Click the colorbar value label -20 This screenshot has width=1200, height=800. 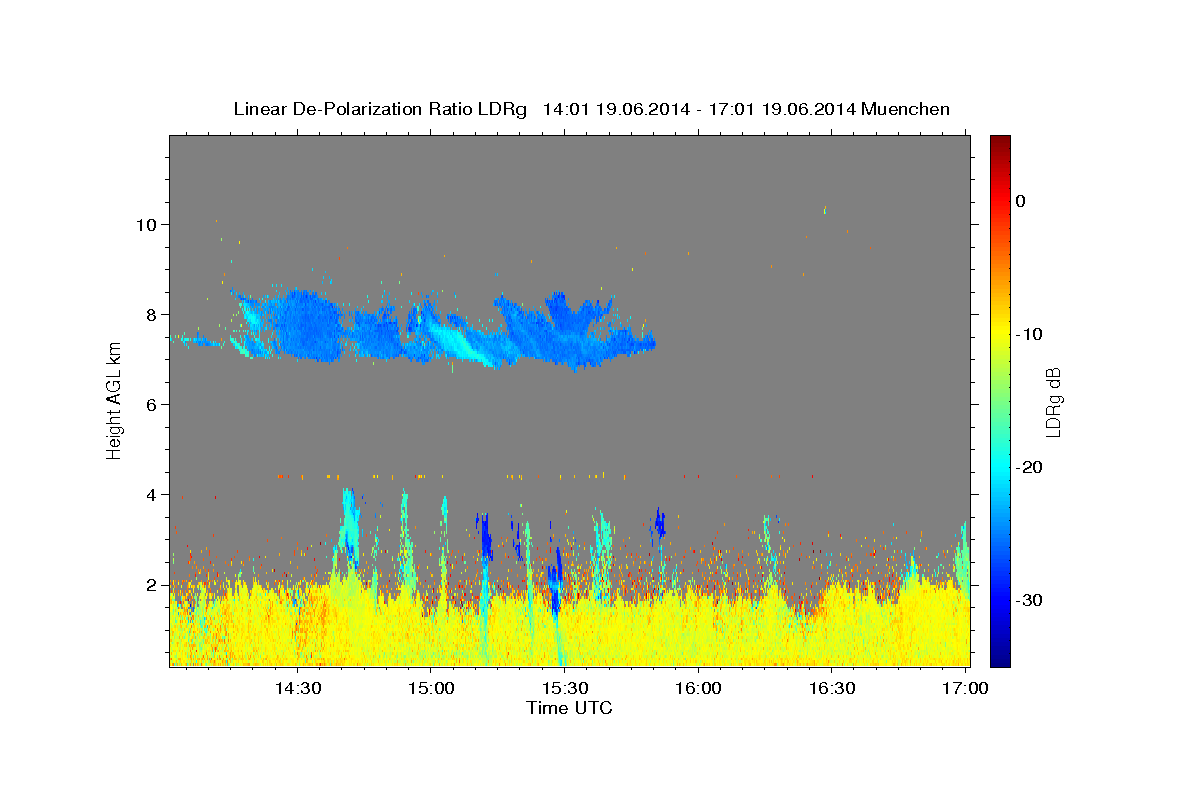coord(1030,467)
